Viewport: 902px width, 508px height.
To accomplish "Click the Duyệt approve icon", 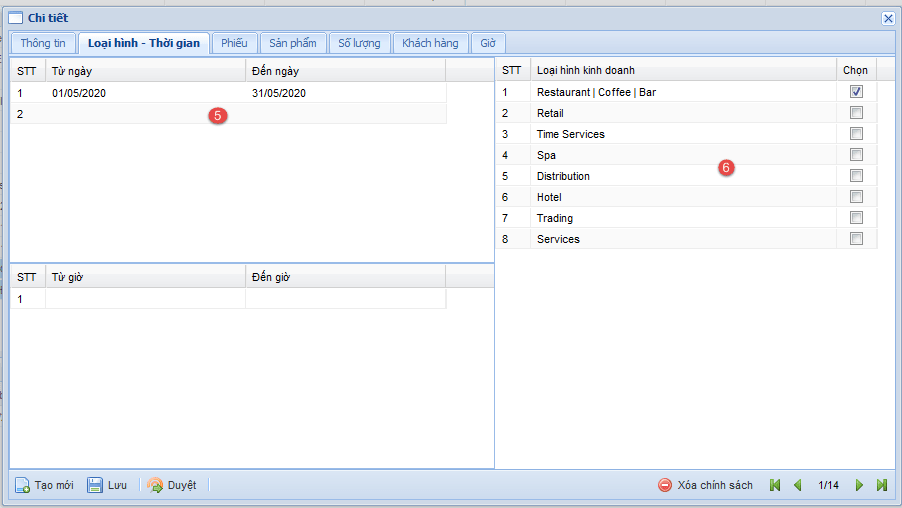I will click(x=155, y=485).
